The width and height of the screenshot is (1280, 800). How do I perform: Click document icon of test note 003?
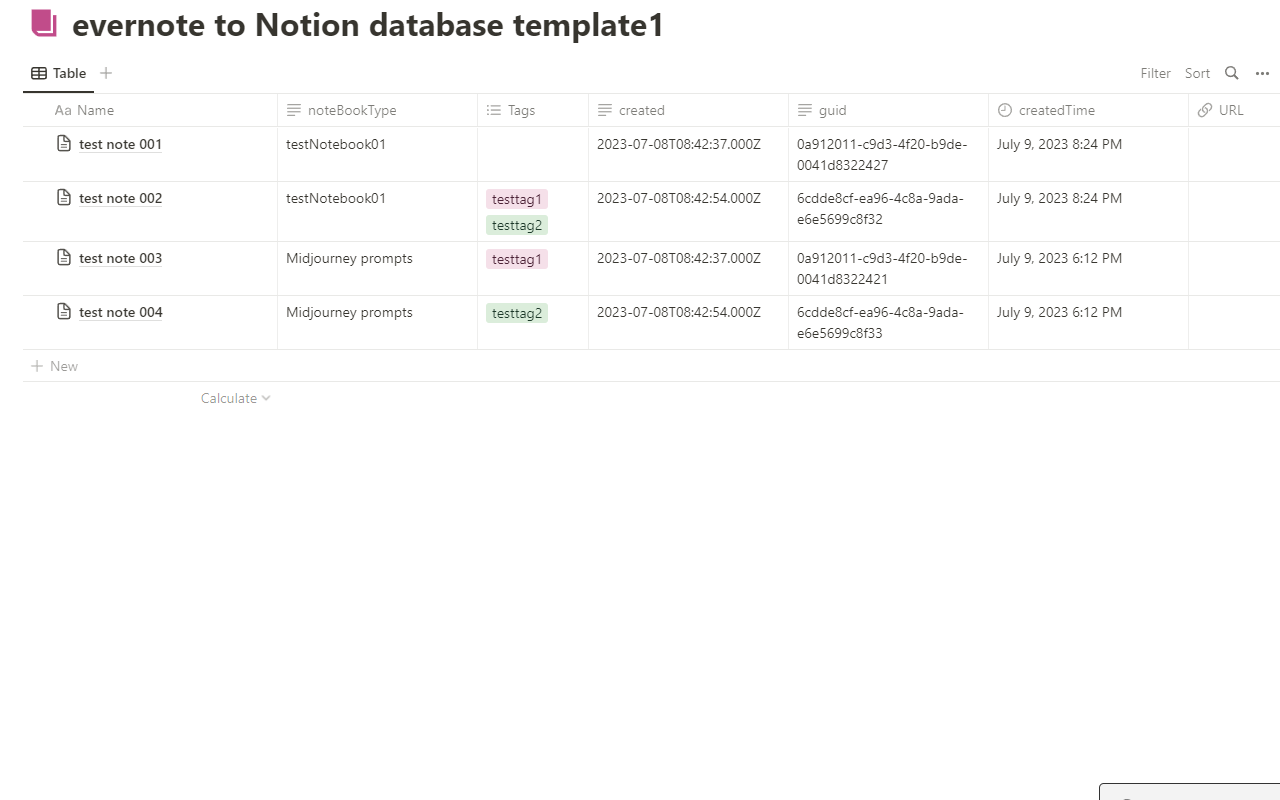tap(64, 258)
